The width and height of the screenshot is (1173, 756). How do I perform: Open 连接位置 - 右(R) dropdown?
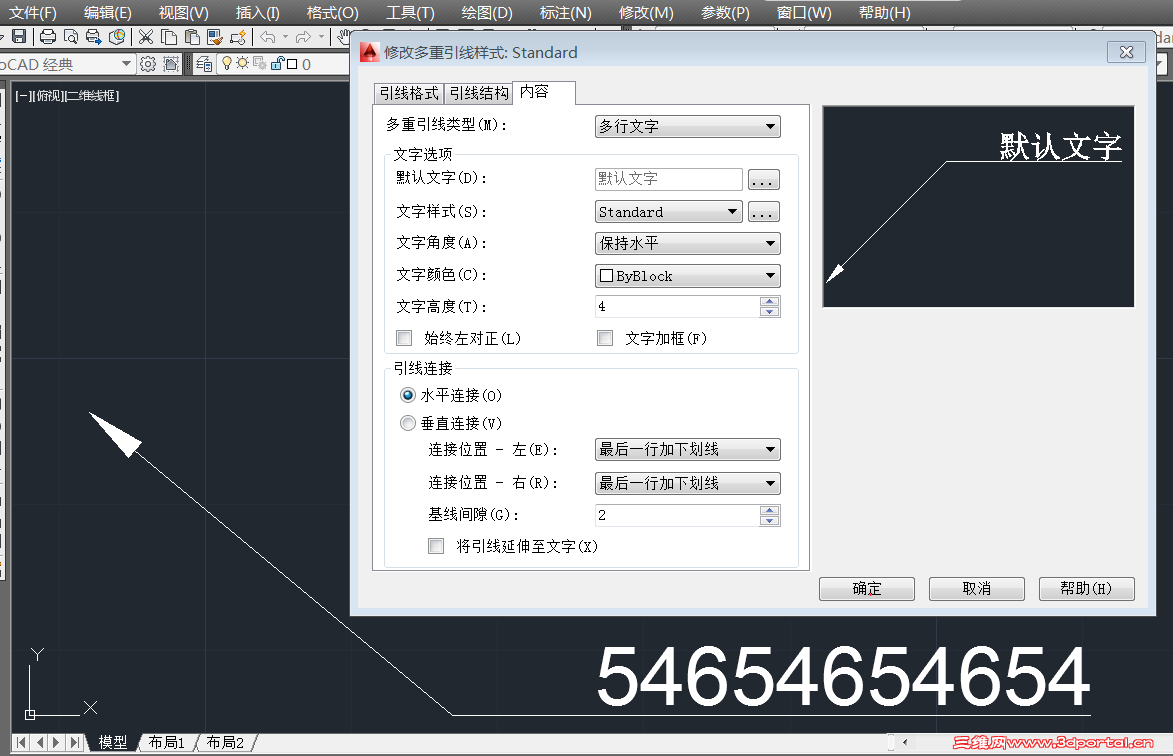click(687, 483)
